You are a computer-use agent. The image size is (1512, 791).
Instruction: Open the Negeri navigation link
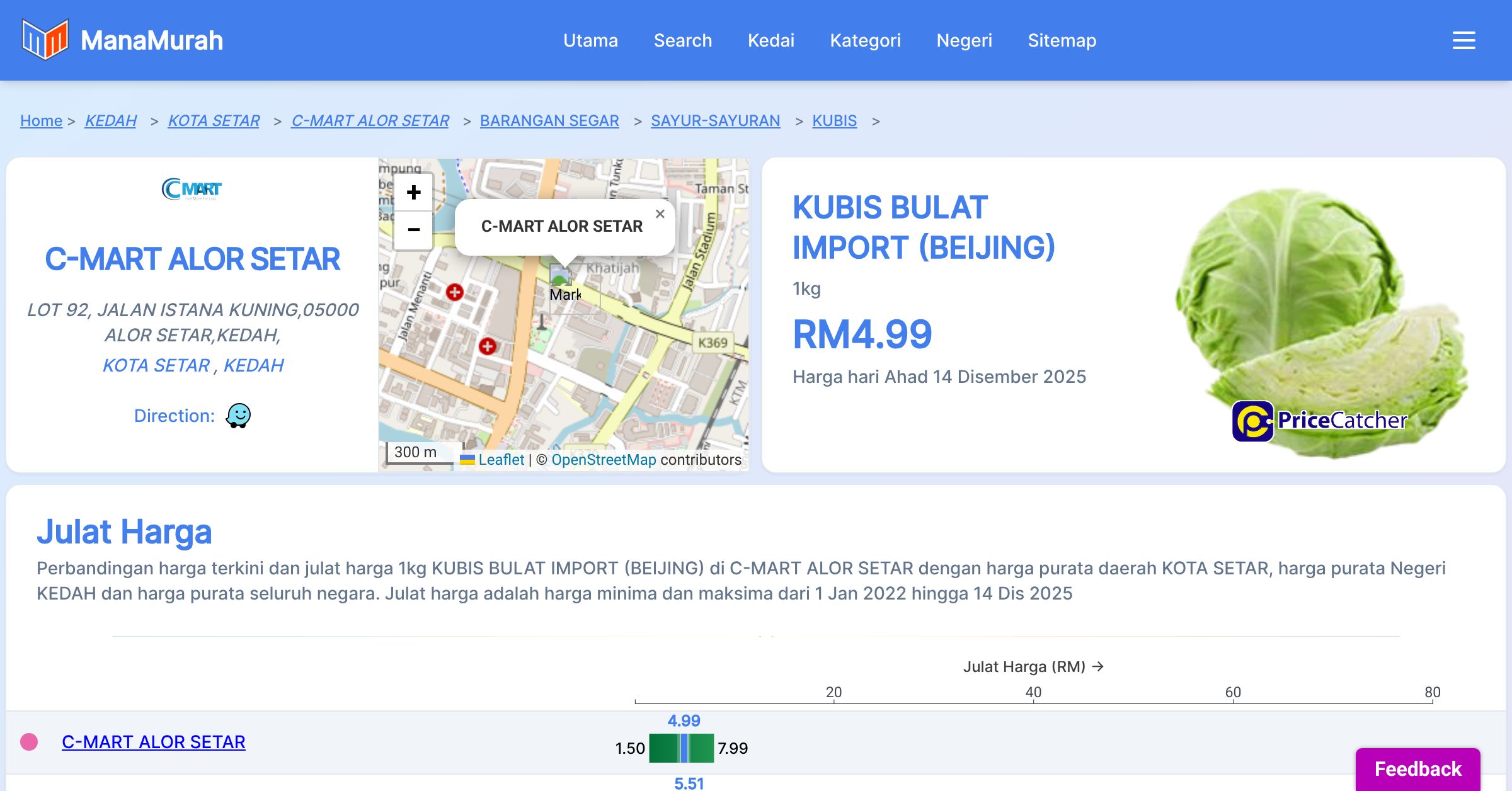pos(964,40)
